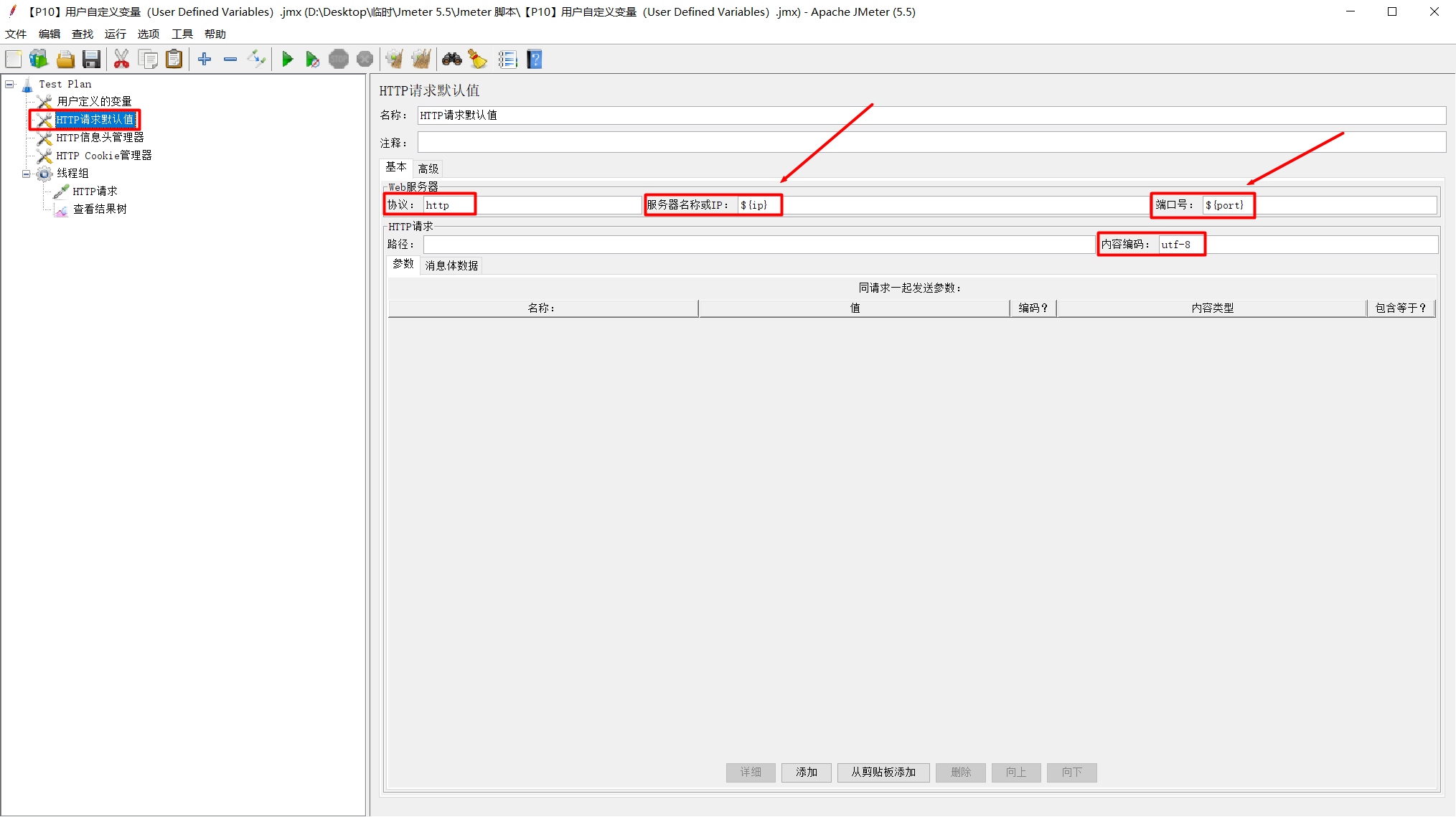Click the New test plan icon
This screenshot has height=817, width=1456.
[x=14, y=60]
